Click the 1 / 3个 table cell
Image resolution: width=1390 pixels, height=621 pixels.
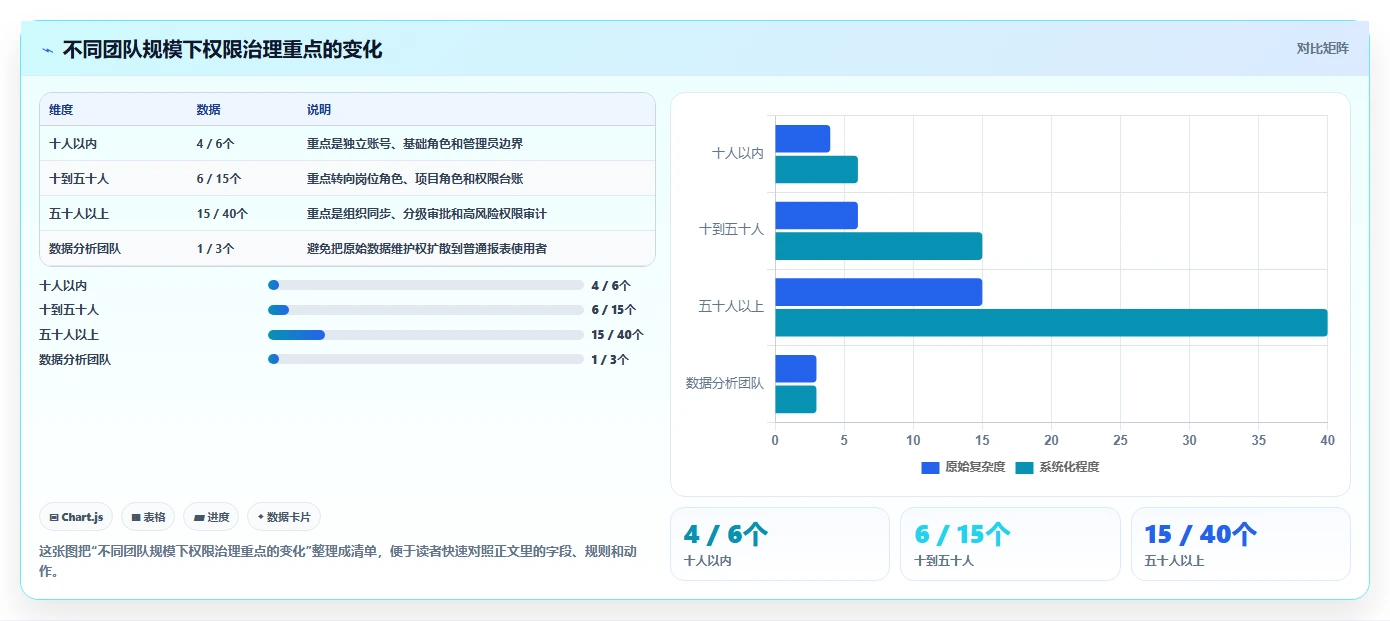click(x=216, y=249)
